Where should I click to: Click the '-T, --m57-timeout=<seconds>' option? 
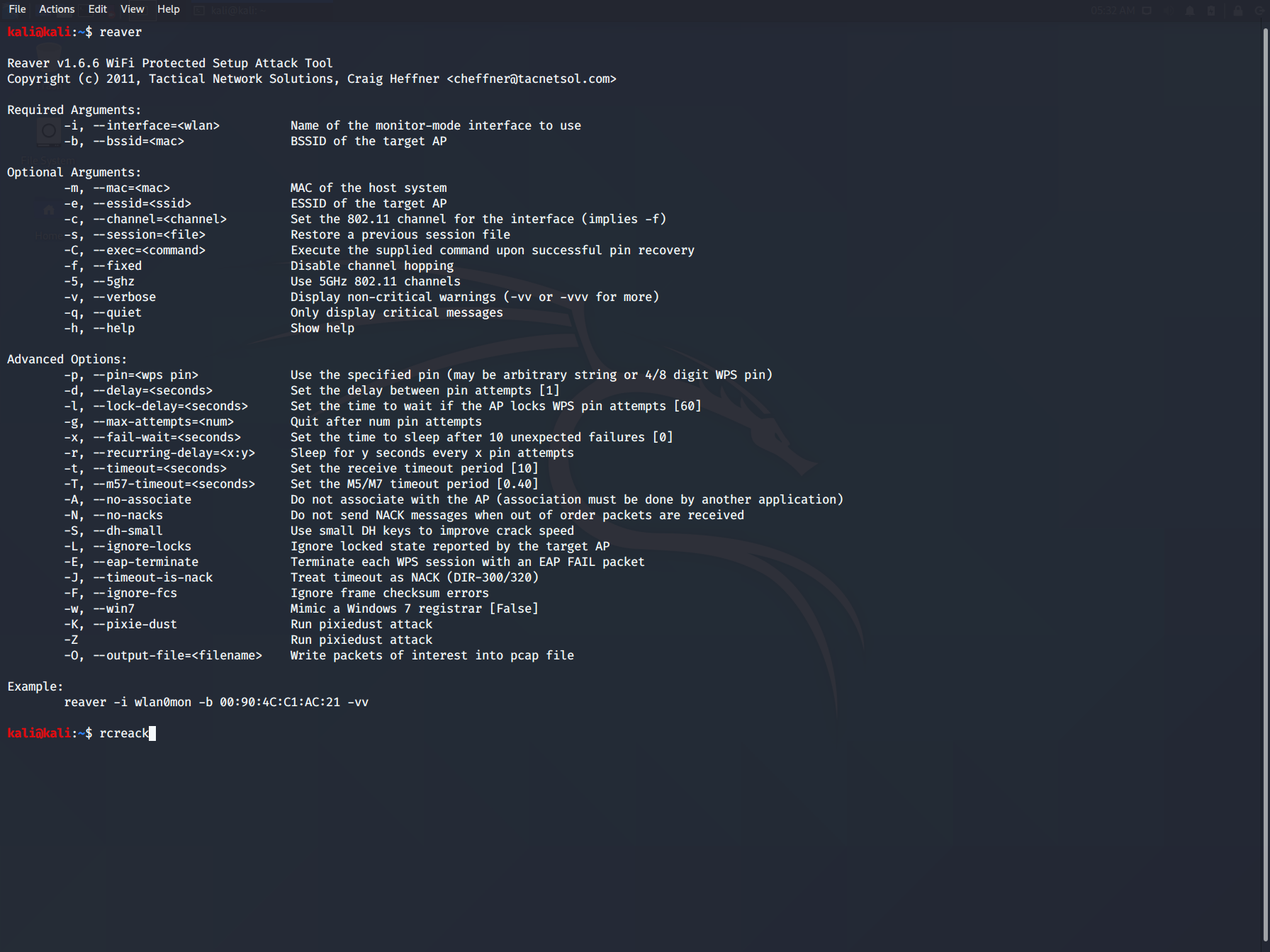(x=159, y=484)
